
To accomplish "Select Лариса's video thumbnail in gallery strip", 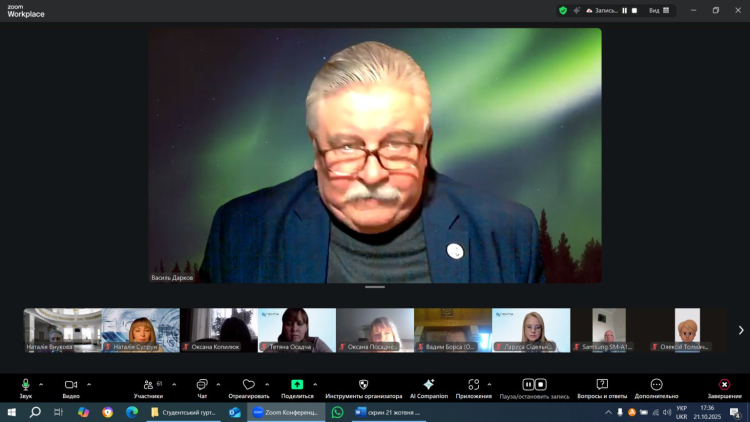I will [531, 329].
